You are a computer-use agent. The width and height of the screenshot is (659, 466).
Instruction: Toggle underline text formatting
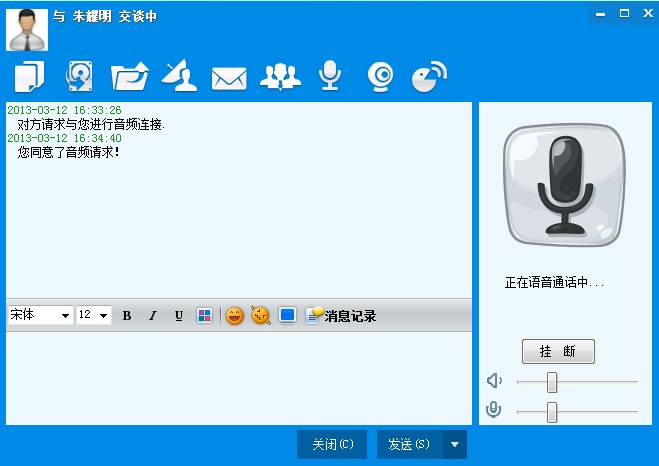point(179,316)
